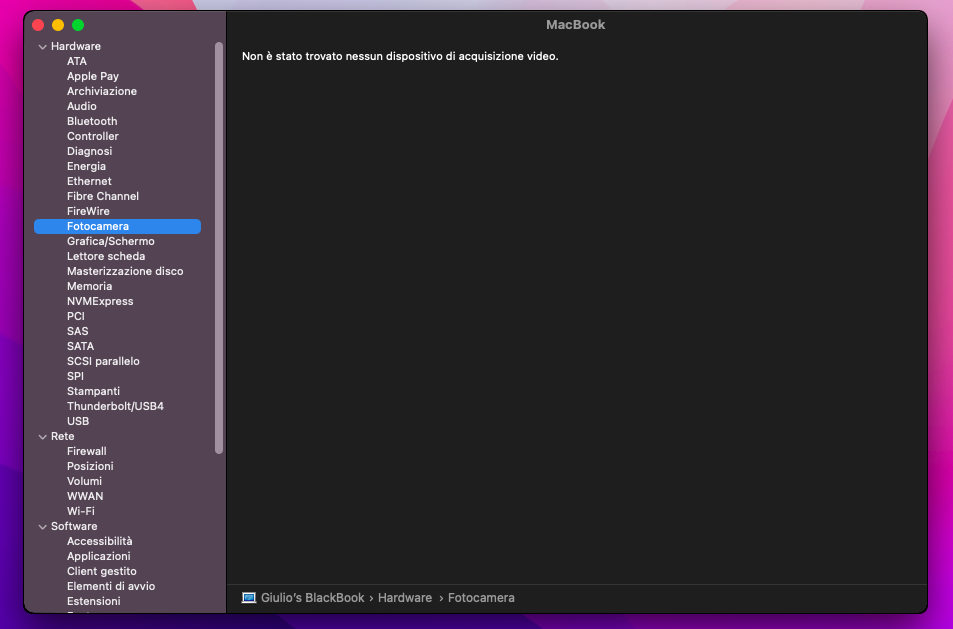Open Grafica/Schermo details
953x629 pixels.
point(111,241)
